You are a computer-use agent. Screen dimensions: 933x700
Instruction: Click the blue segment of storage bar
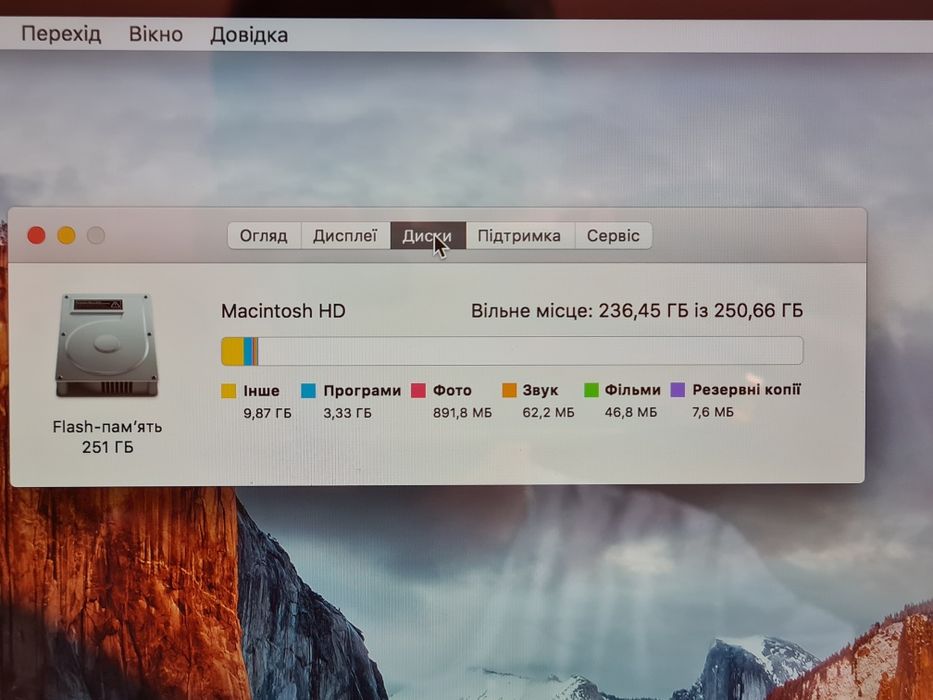point(248,351)
